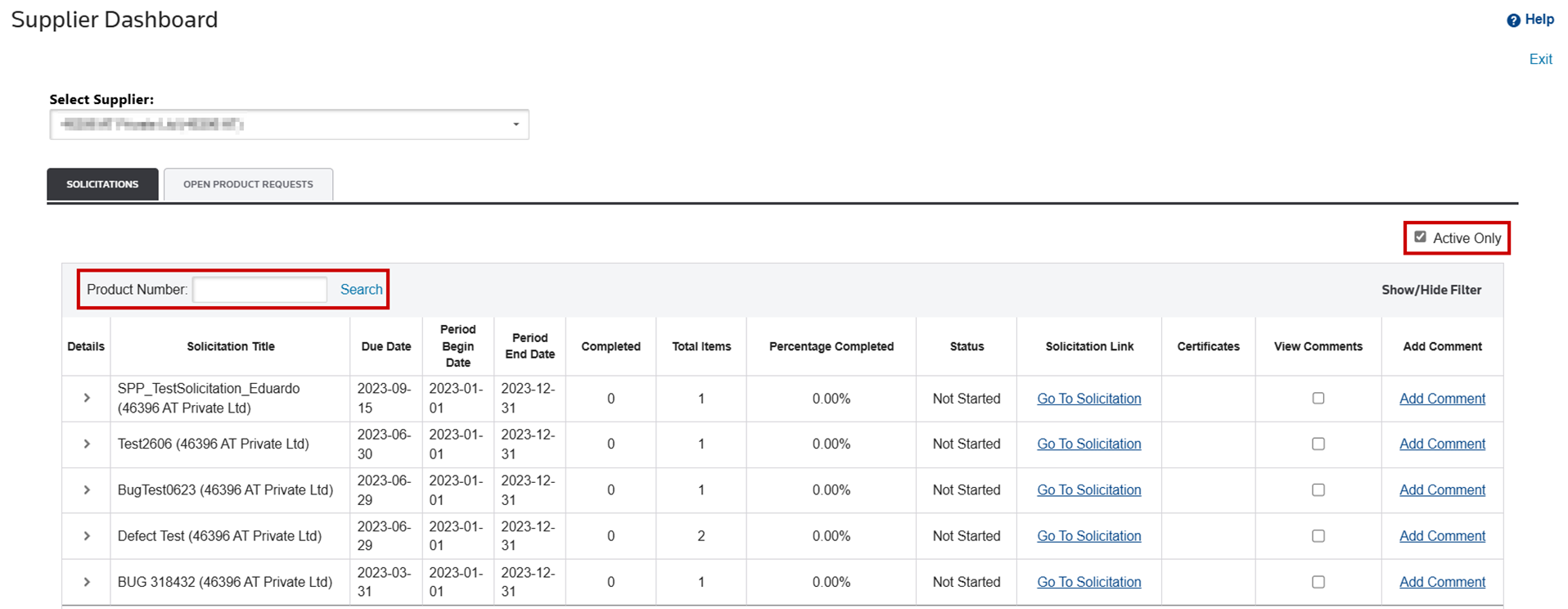1568x609 pixels.
Task: Open Go To Solicitation for BugTest0623
Action: pos(1088,489)
